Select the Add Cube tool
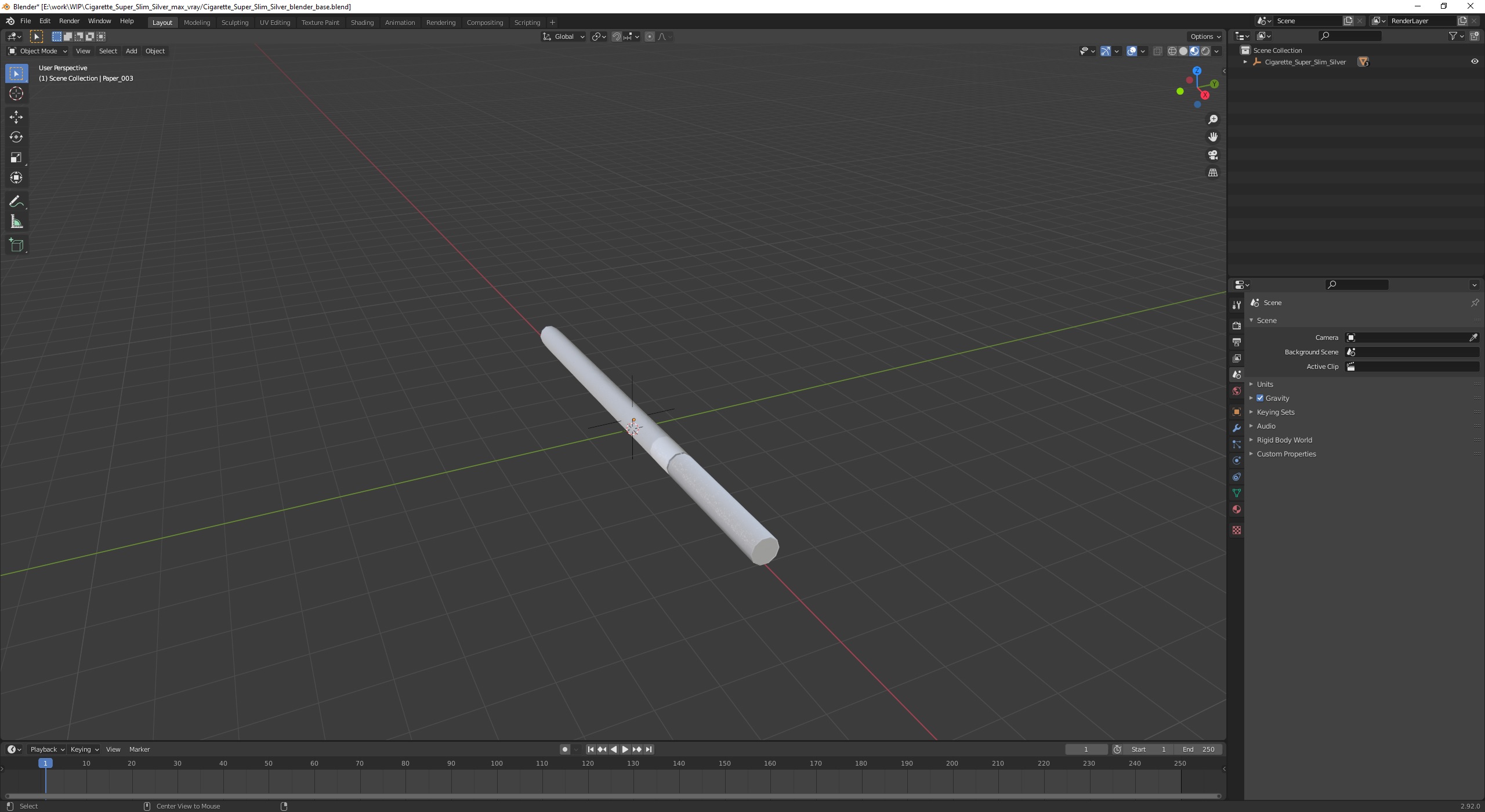 pyautogui.click(x=16, y=245)
